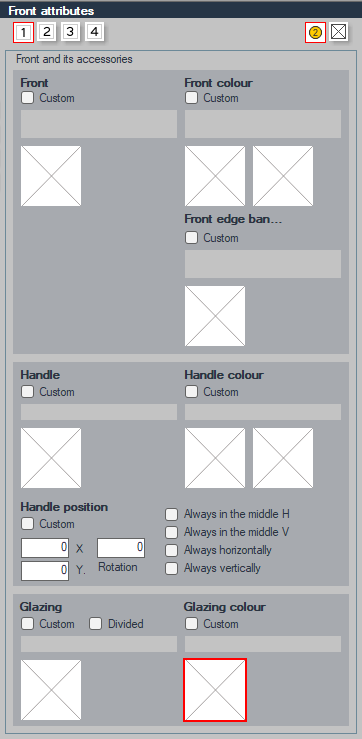Check Always vertically option
362x739 pixels.
click(172, 568)
